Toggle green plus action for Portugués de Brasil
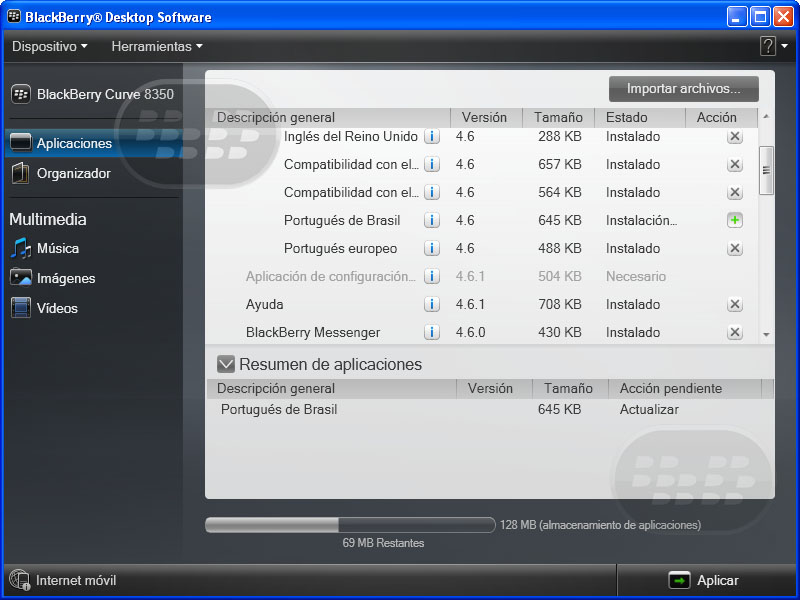Image resolution: width=800 pixels, height=600 pixels. pyautogui.click(x=734, y=221)
